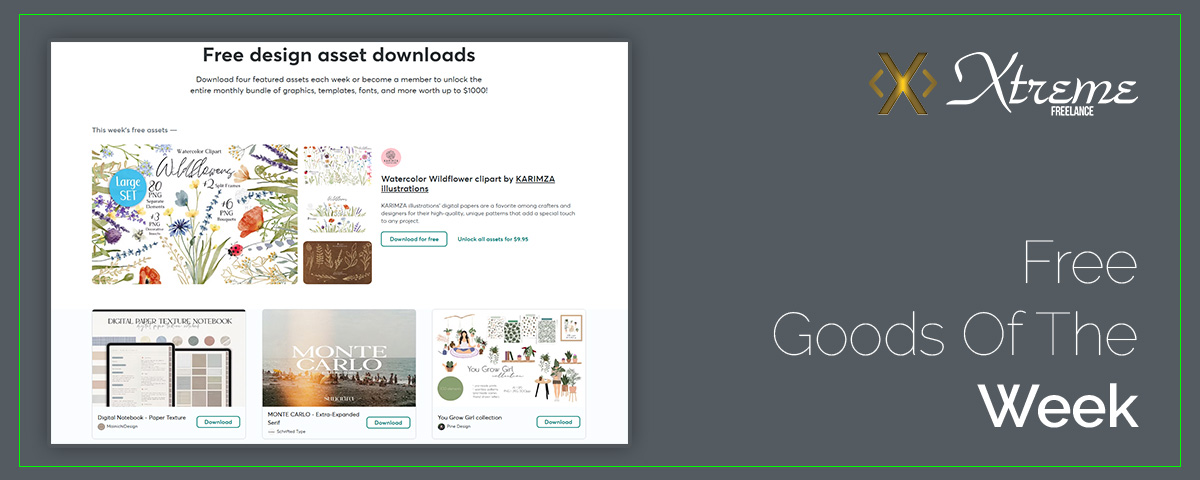Image resolution: width=1200 pixels, height=480 pixels.
Task: Open the Digital Paper Texture Notebook preview
Action: tap(169, 358)
